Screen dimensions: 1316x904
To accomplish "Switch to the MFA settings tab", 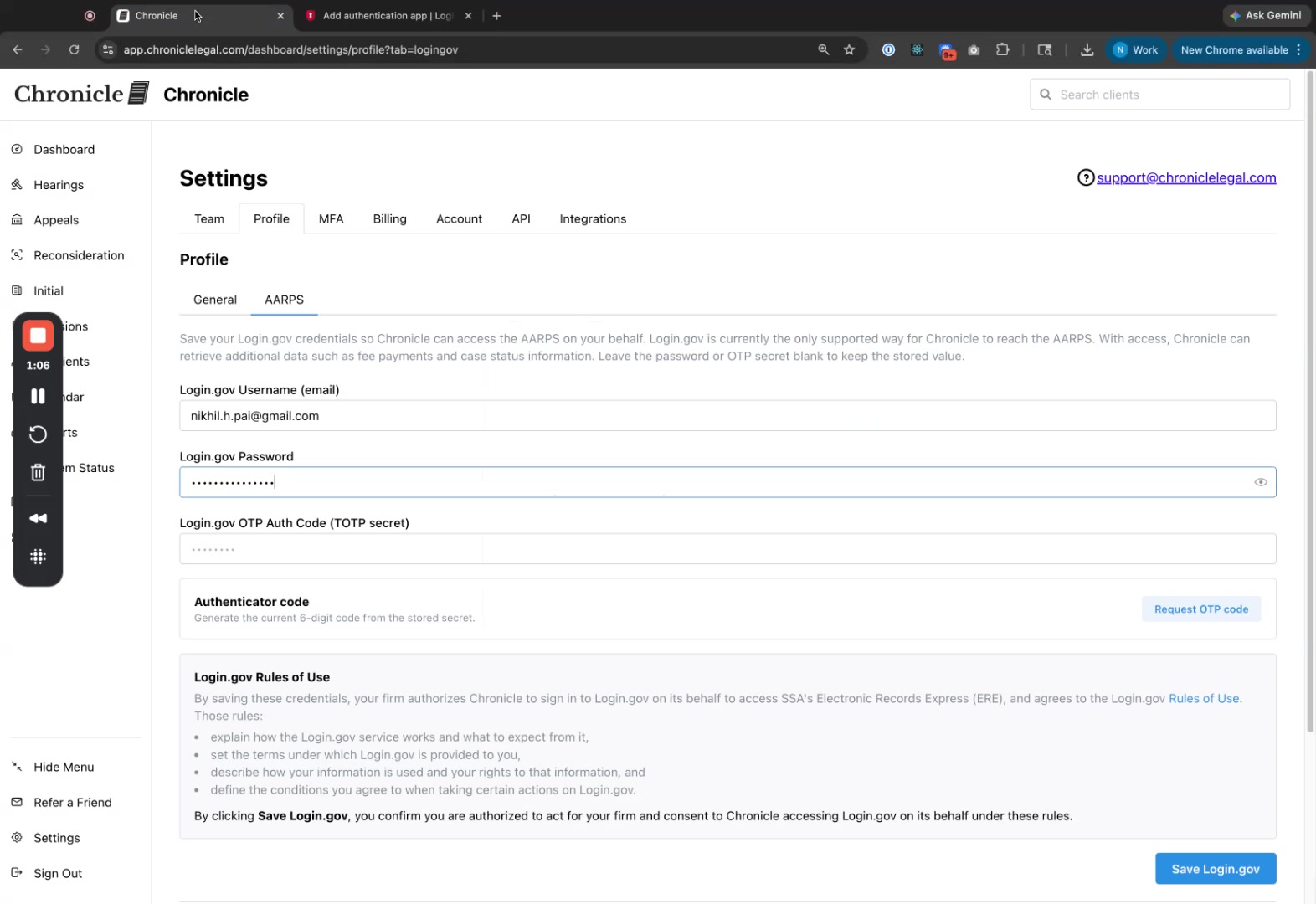I will (x=331, y=218).
